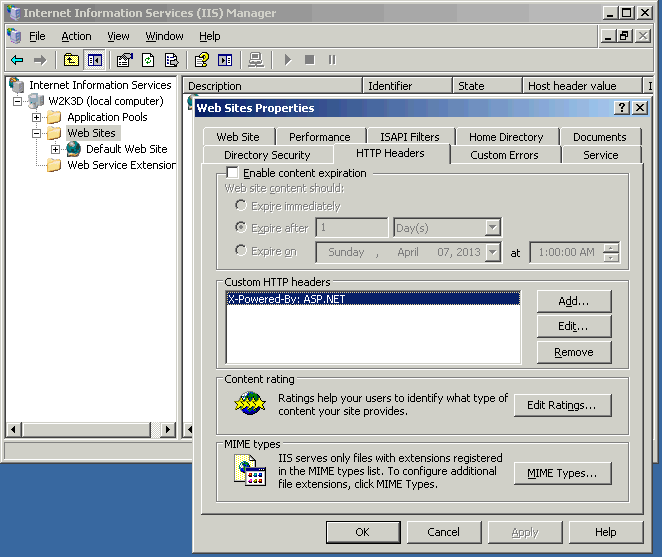
Task: Select Expire on radio button
Action: pos(241,250)
